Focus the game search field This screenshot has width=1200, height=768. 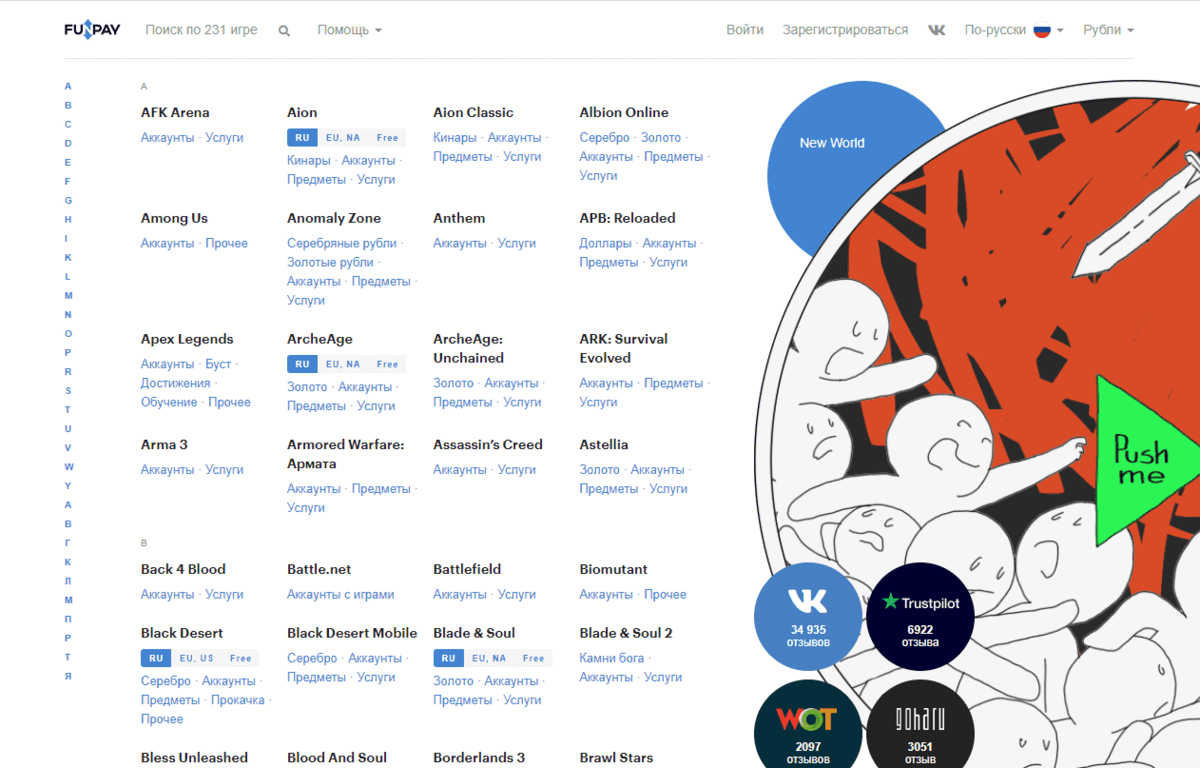click(201, 30)
